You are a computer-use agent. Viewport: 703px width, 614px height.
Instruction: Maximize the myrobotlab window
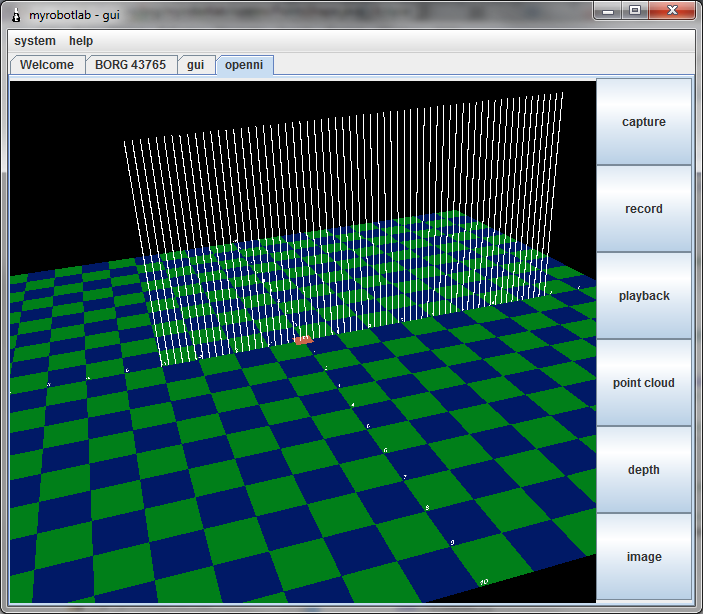pyautogui.click(x=635, y=11)
